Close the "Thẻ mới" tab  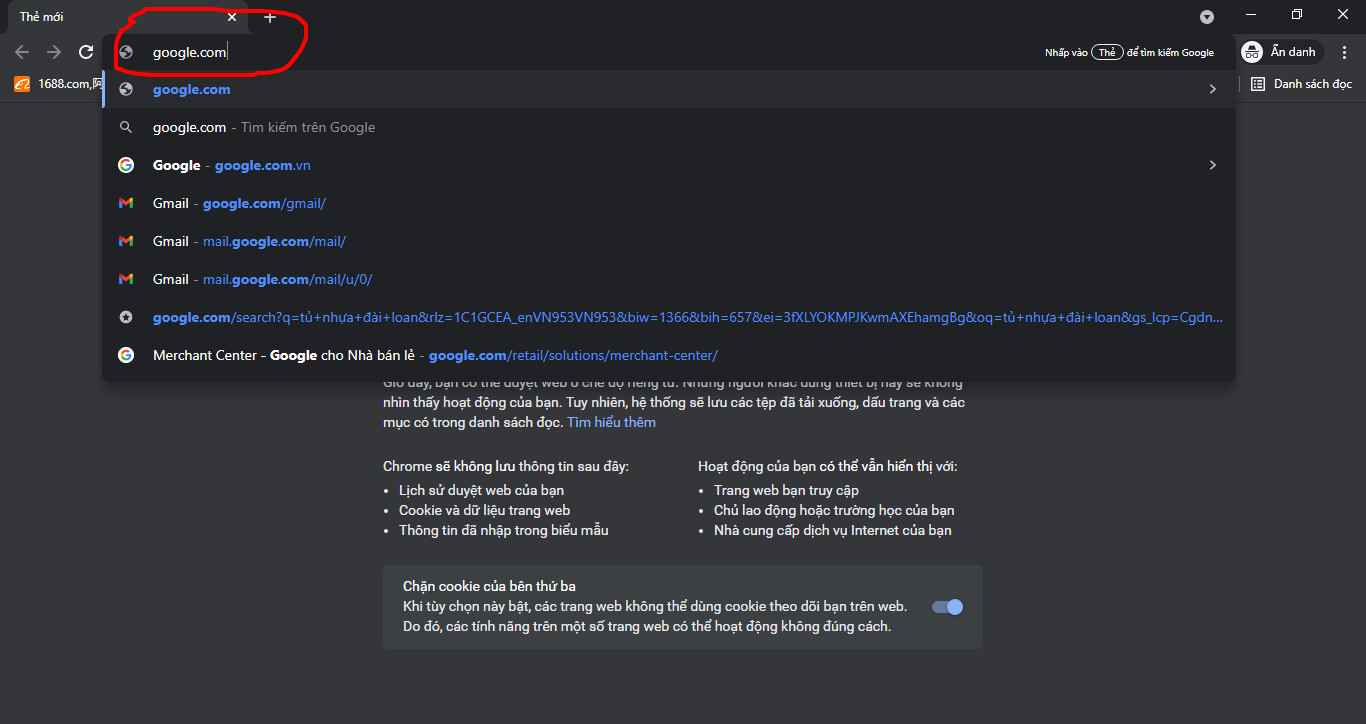pos(232,17)
